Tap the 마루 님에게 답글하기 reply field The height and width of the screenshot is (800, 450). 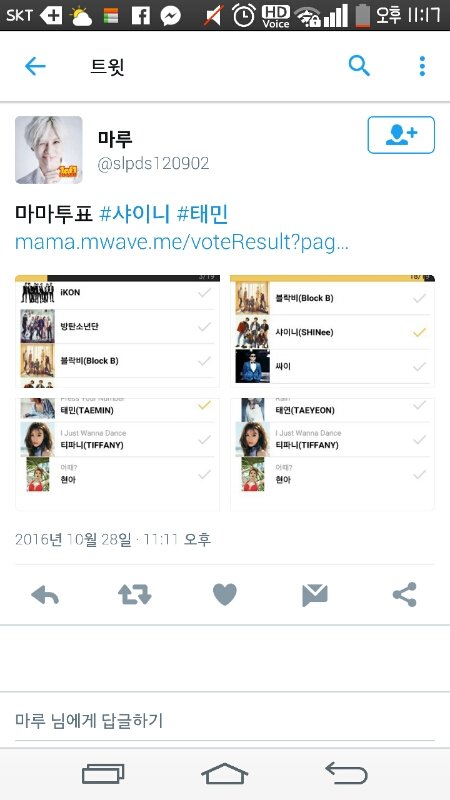[x=224, y=720]
